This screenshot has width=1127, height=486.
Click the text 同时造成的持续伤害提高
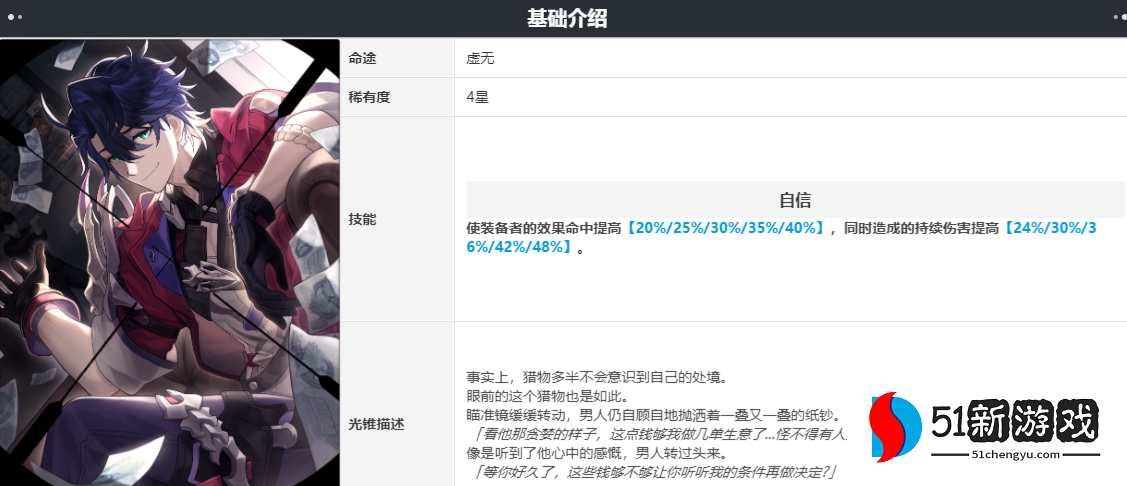point(921,229)
